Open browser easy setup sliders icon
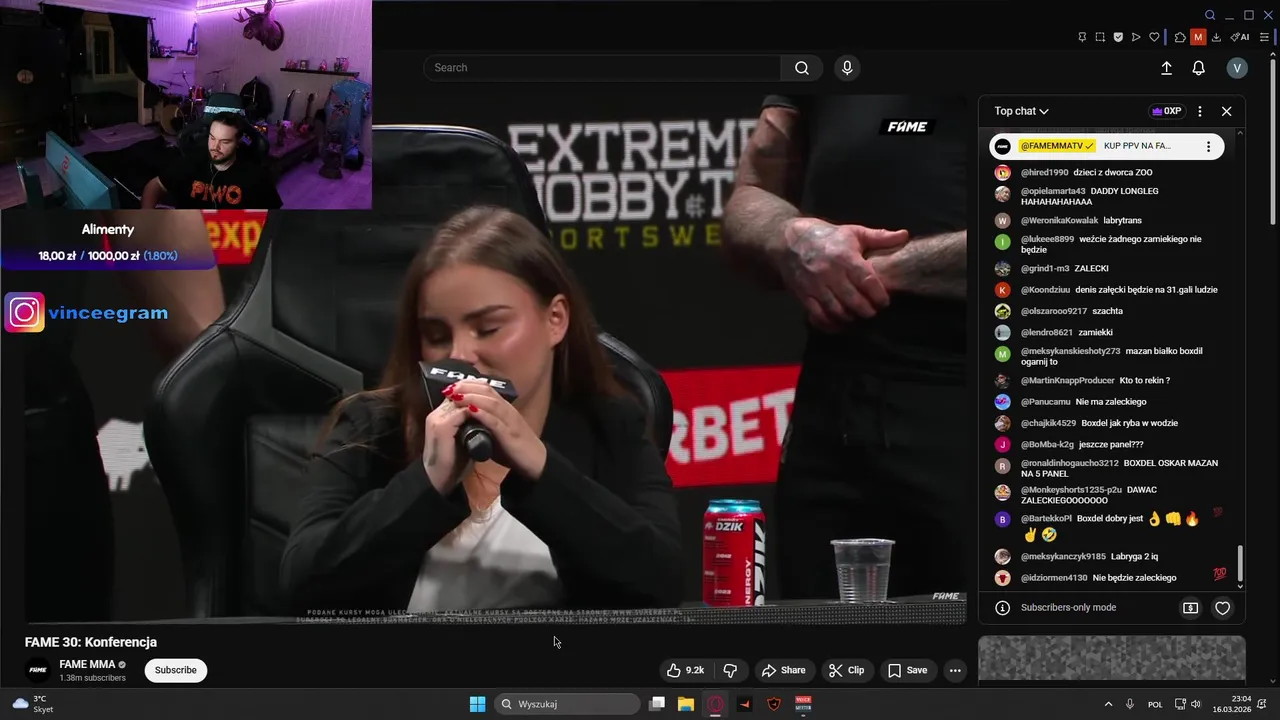1280x720 pixels. click(1264, 37)
